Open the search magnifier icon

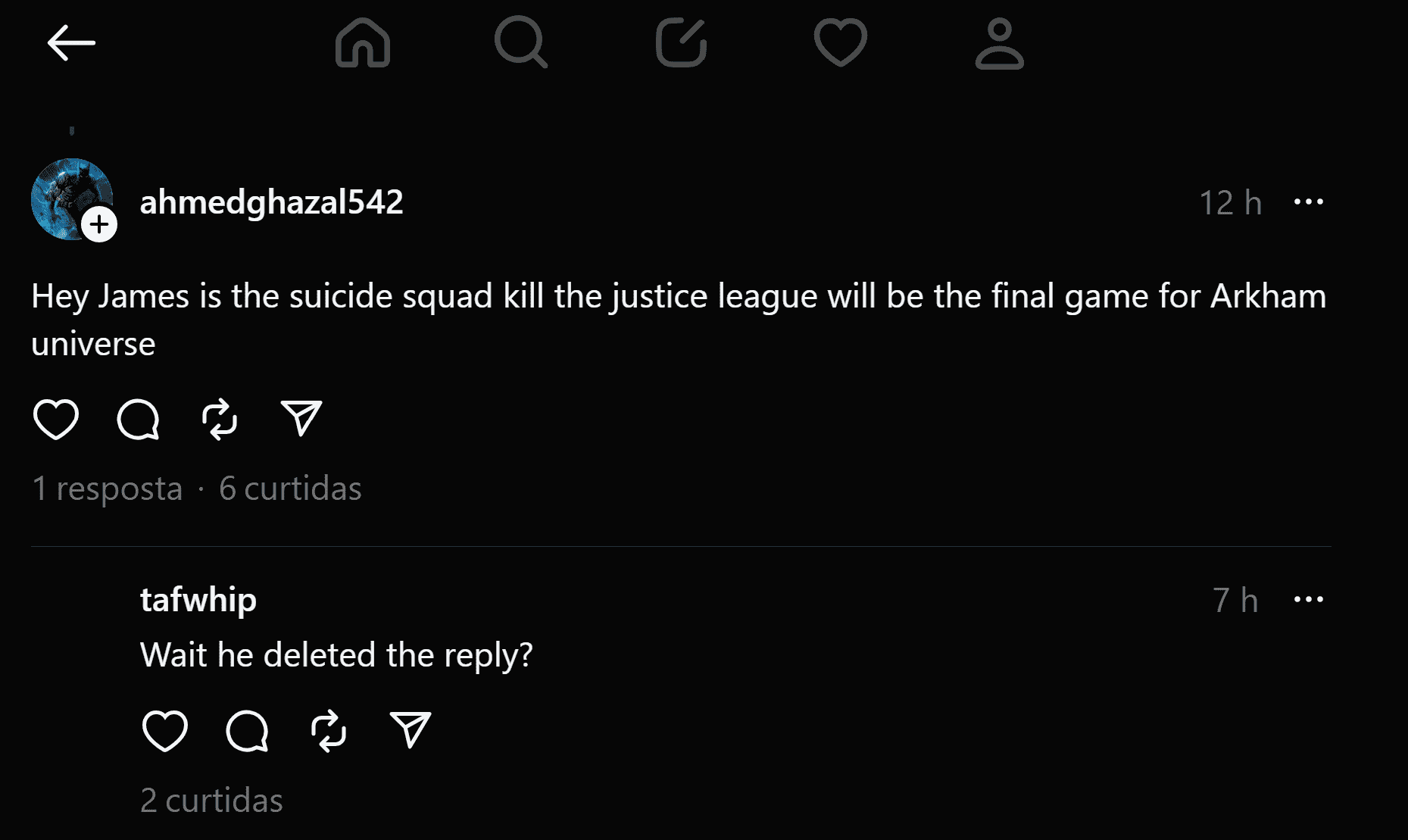click(521, 42)
